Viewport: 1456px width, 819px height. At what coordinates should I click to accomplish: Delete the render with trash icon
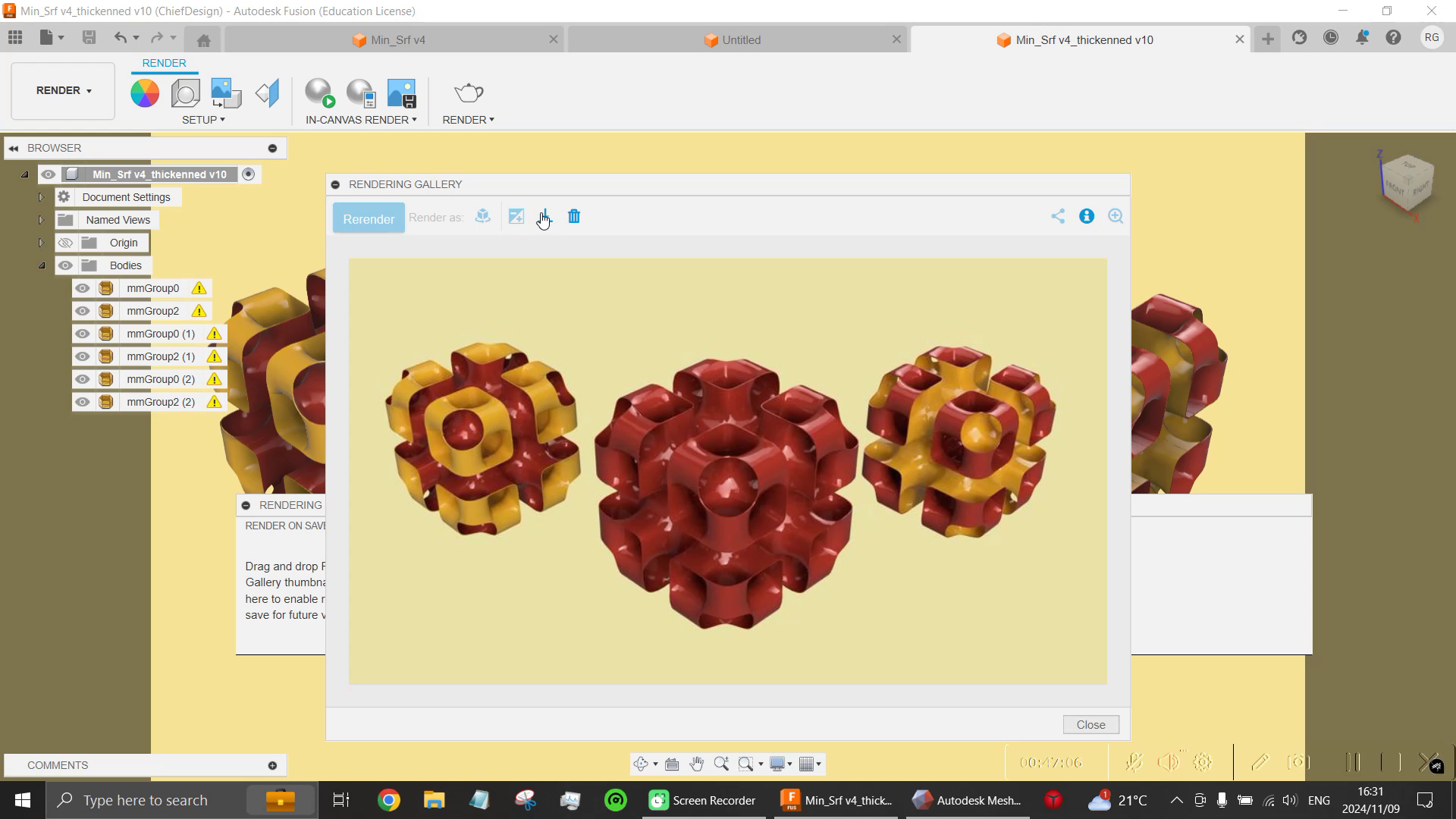[x=574, y=217]
